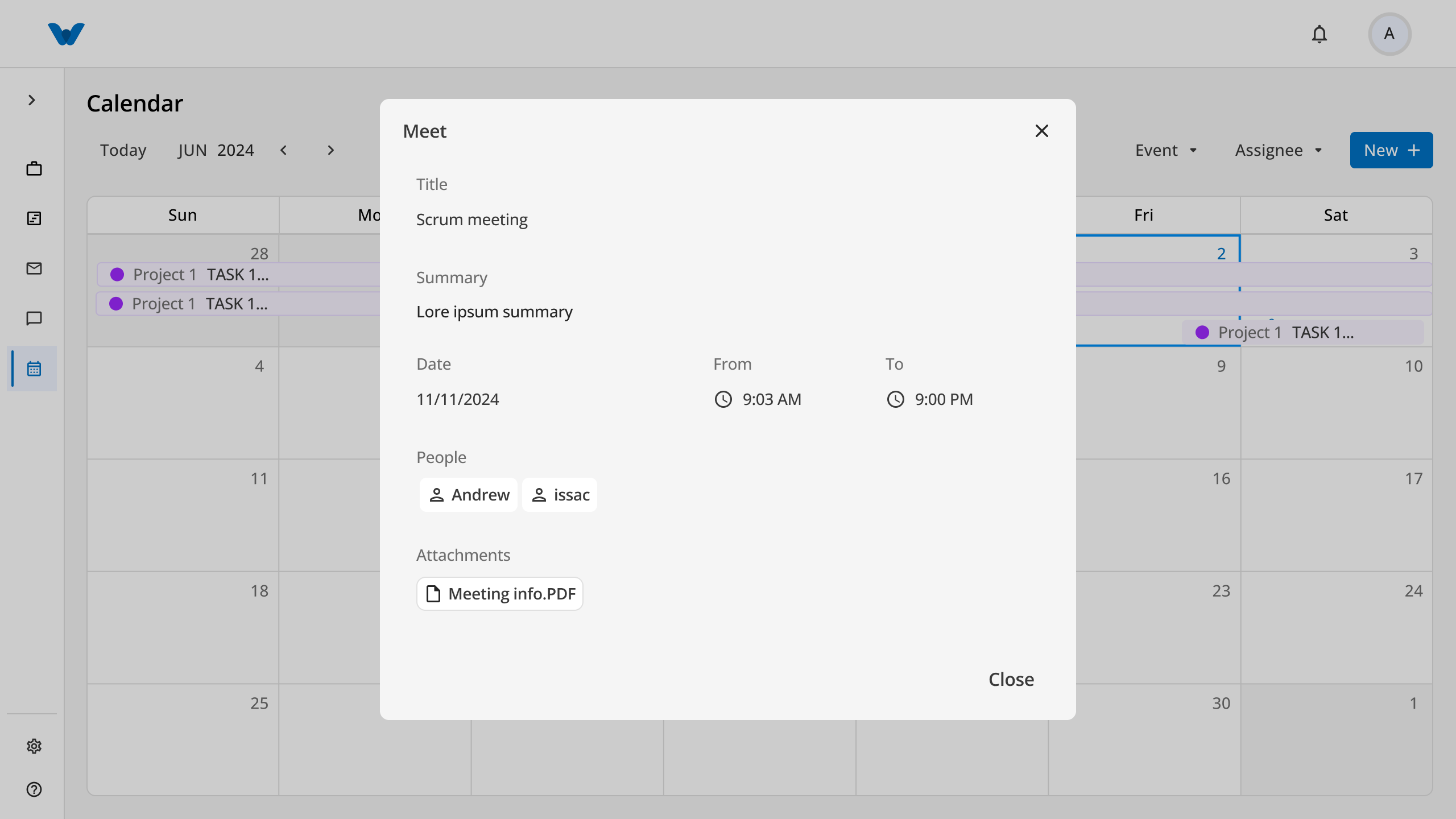Click the issac person chip
The height and width of the screenshot is (819, 1456).
(560, 495)
